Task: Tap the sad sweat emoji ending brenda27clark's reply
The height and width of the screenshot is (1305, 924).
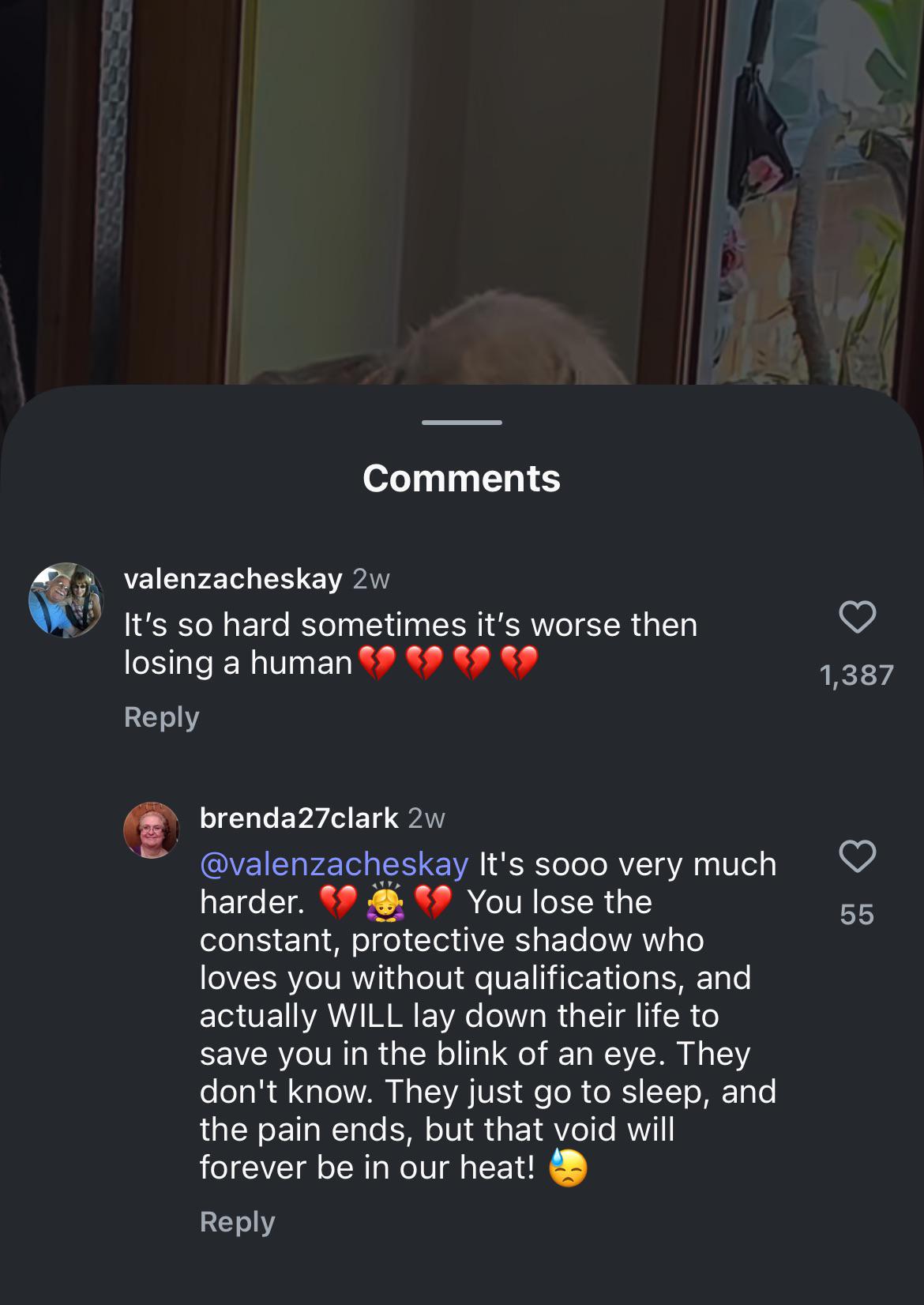Action: 568,1168
